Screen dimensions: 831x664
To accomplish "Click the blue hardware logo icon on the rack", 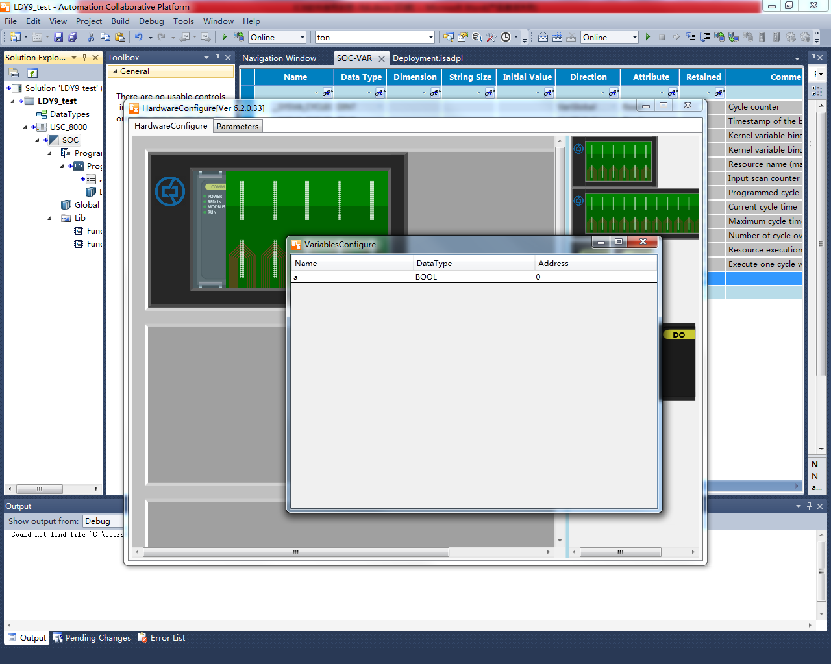I will click(169, 190).
